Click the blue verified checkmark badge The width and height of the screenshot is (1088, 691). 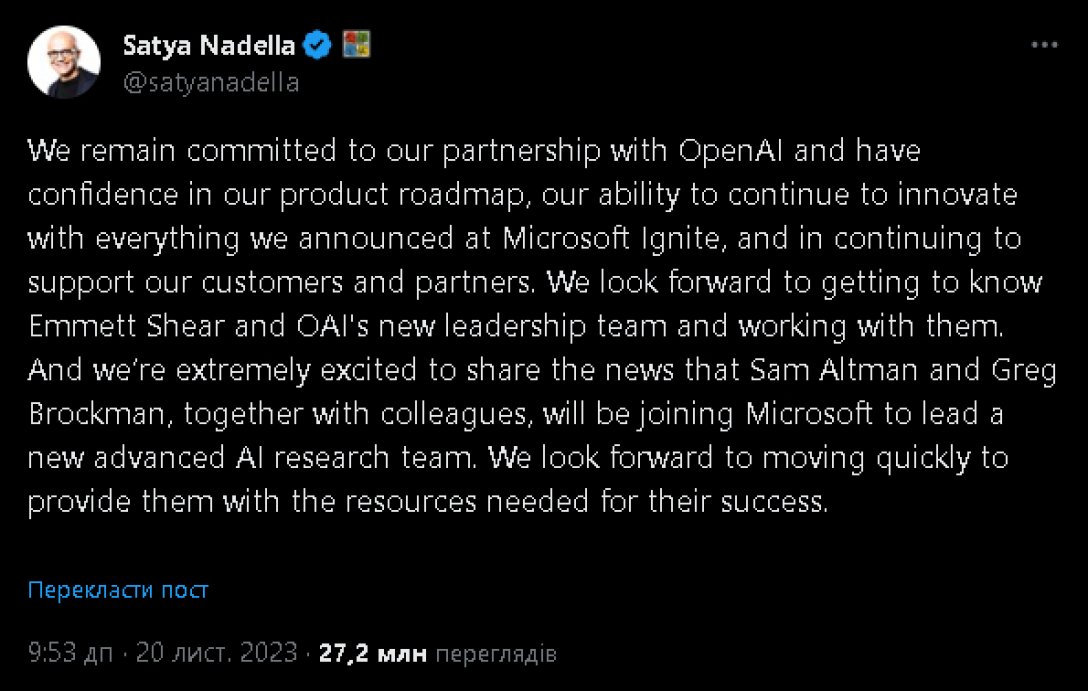click(x=316, y=44)
